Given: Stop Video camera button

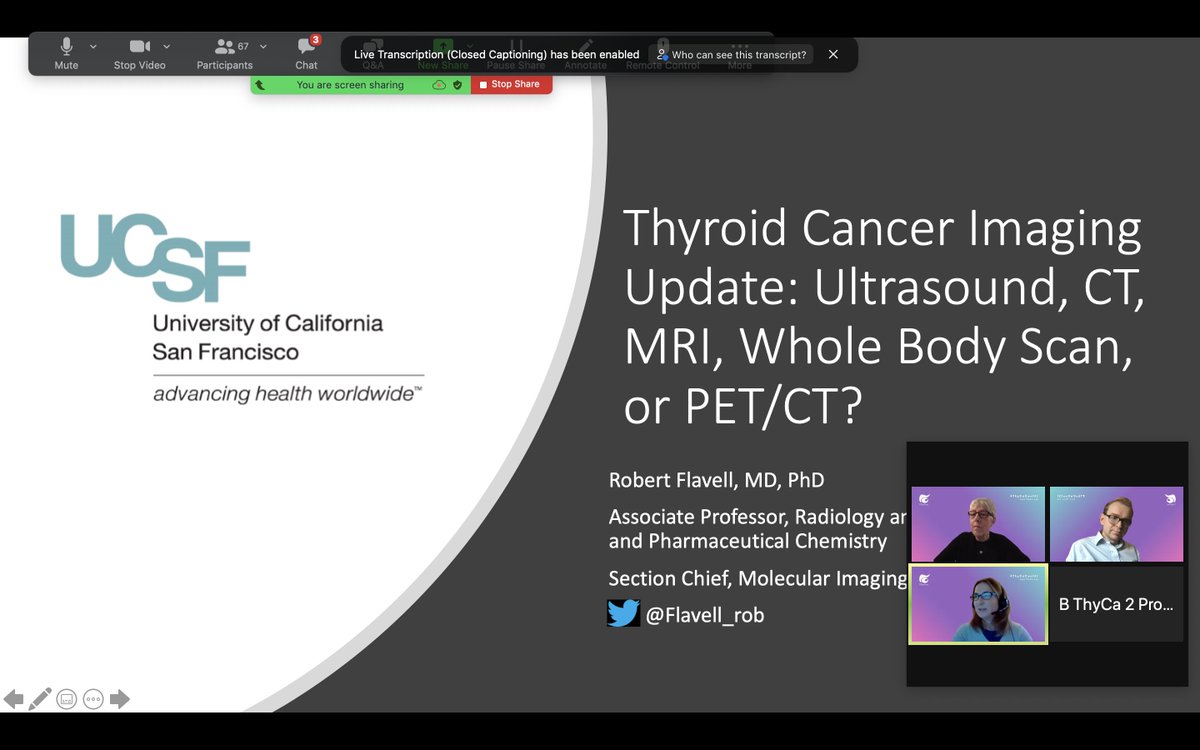Looking at the screenshot, I should pos(139,53).
